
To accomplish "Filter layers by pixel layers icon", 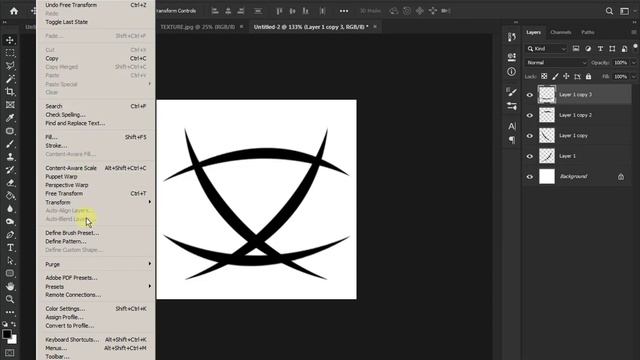I will [576, 49].
